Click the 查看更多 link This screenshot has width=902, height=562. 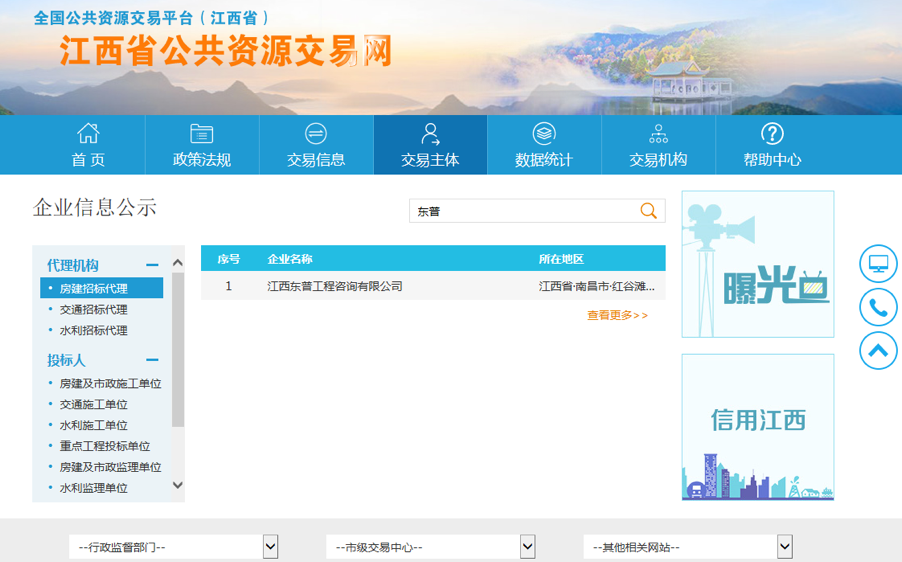point(617,315)
